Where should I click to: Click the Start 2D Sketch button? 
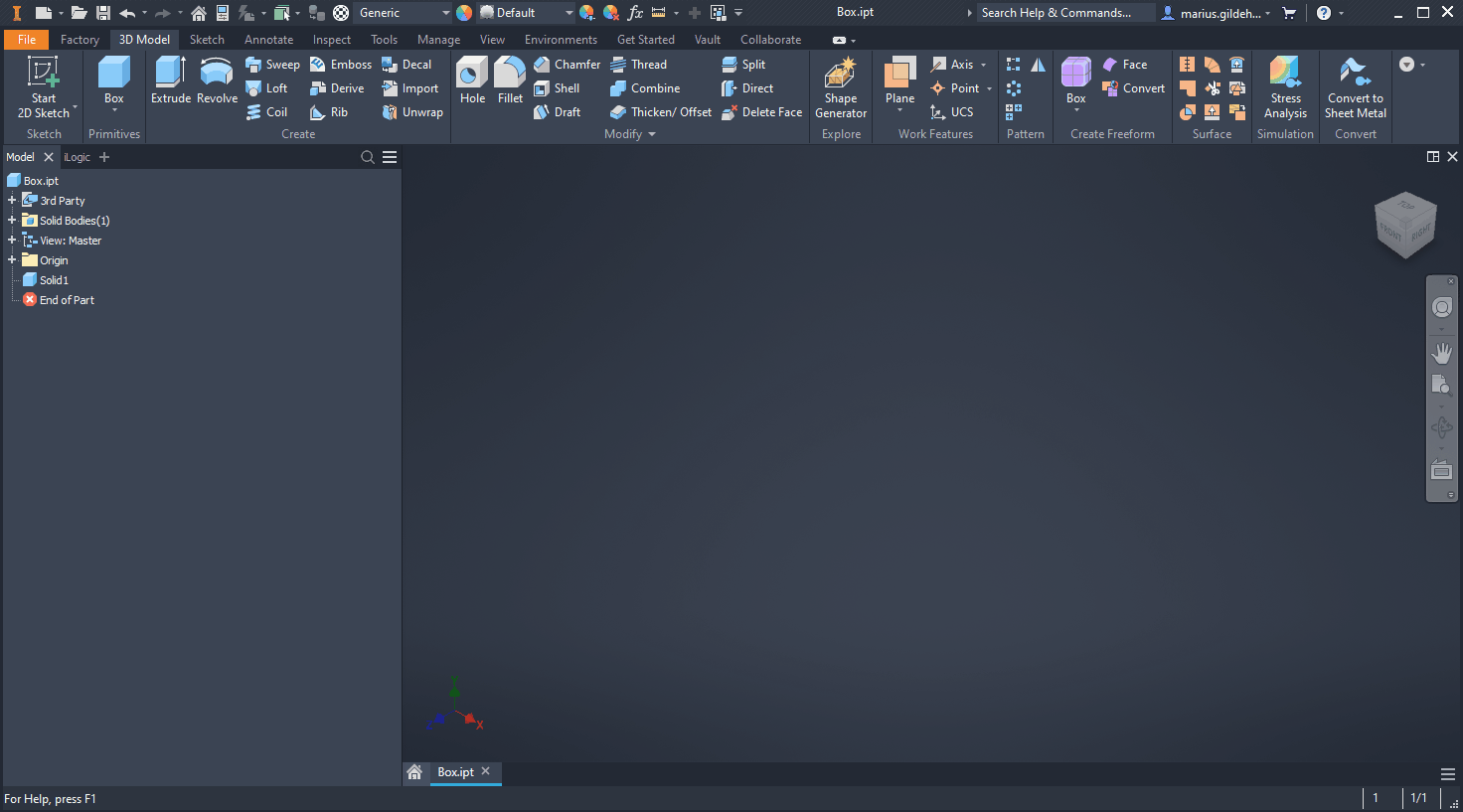click(44, 87)
